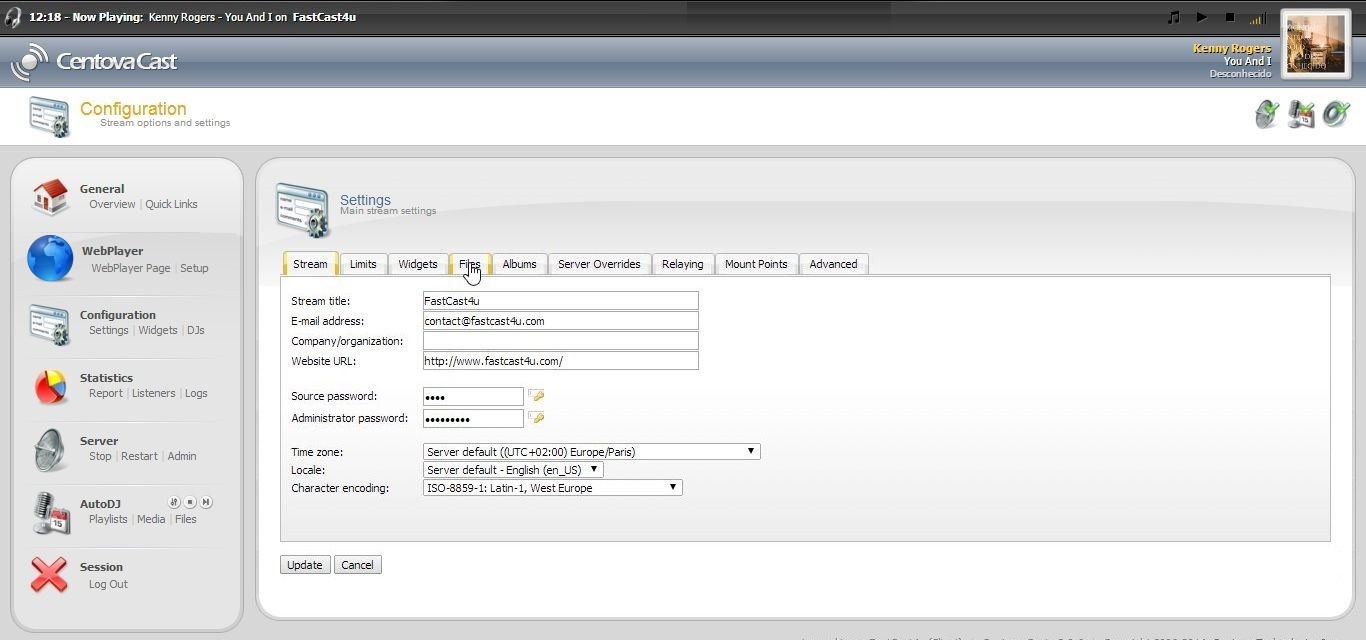Click the Settings panel header icon
1366x640 pixels.
pos(303,210)
